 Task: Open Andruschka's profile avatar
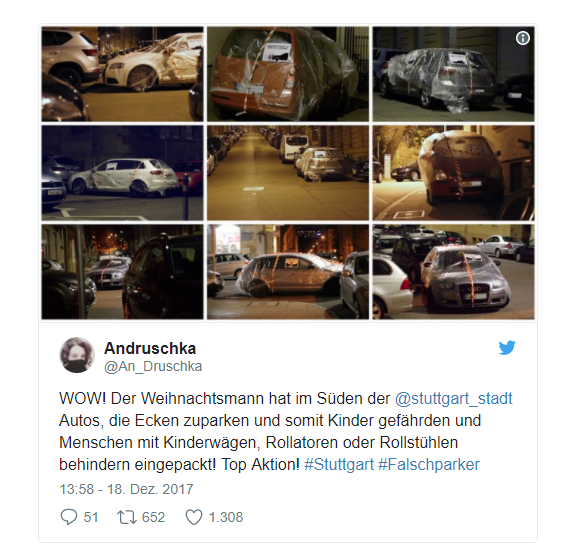pyautogui.click(x=77, y=355)
